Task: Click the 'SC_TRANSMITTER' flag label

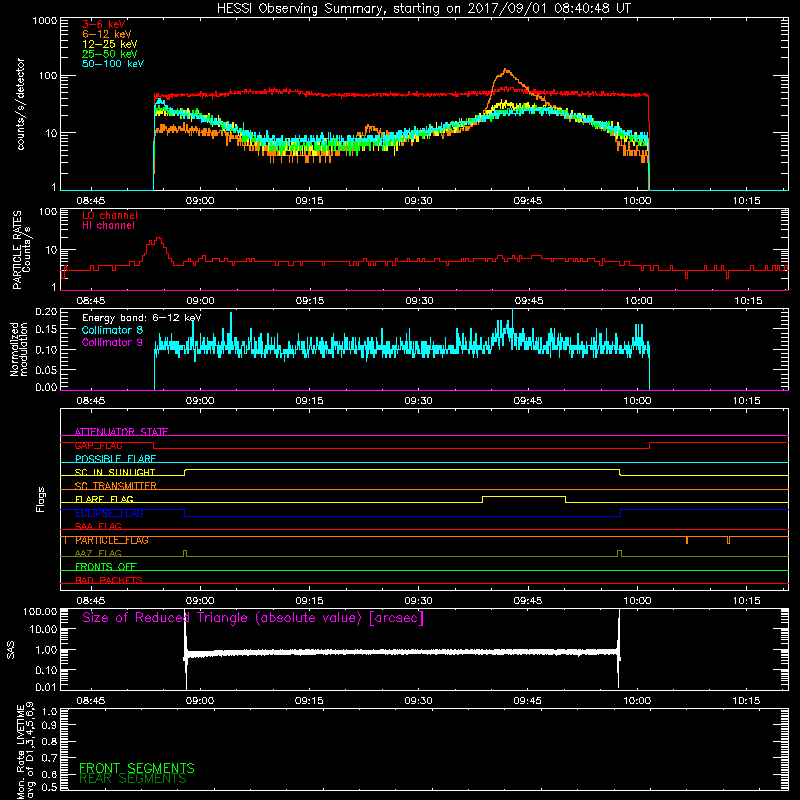Action: point(116,486)
